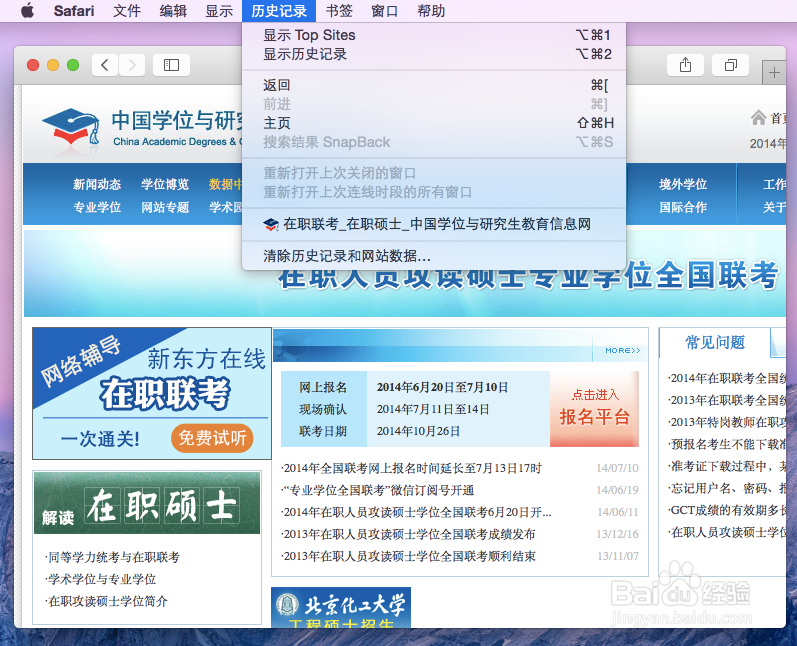Open news 2013年在职人员攻读硕士学位全国联考成绩发布
Viewport: 797px width, 646px height.
coord(409,534)
